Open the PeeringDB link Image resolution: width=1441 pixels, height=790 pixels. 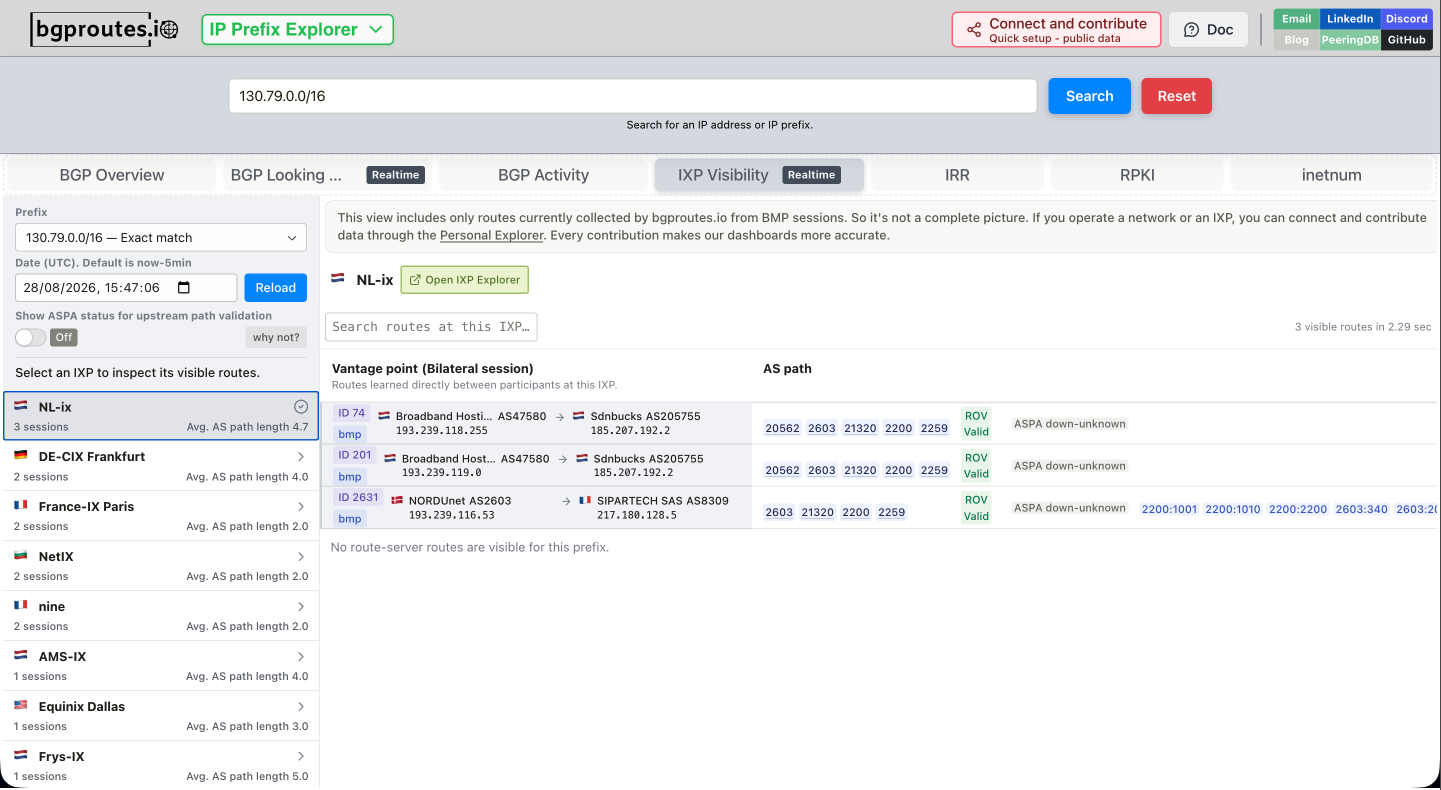point(1350,40)
